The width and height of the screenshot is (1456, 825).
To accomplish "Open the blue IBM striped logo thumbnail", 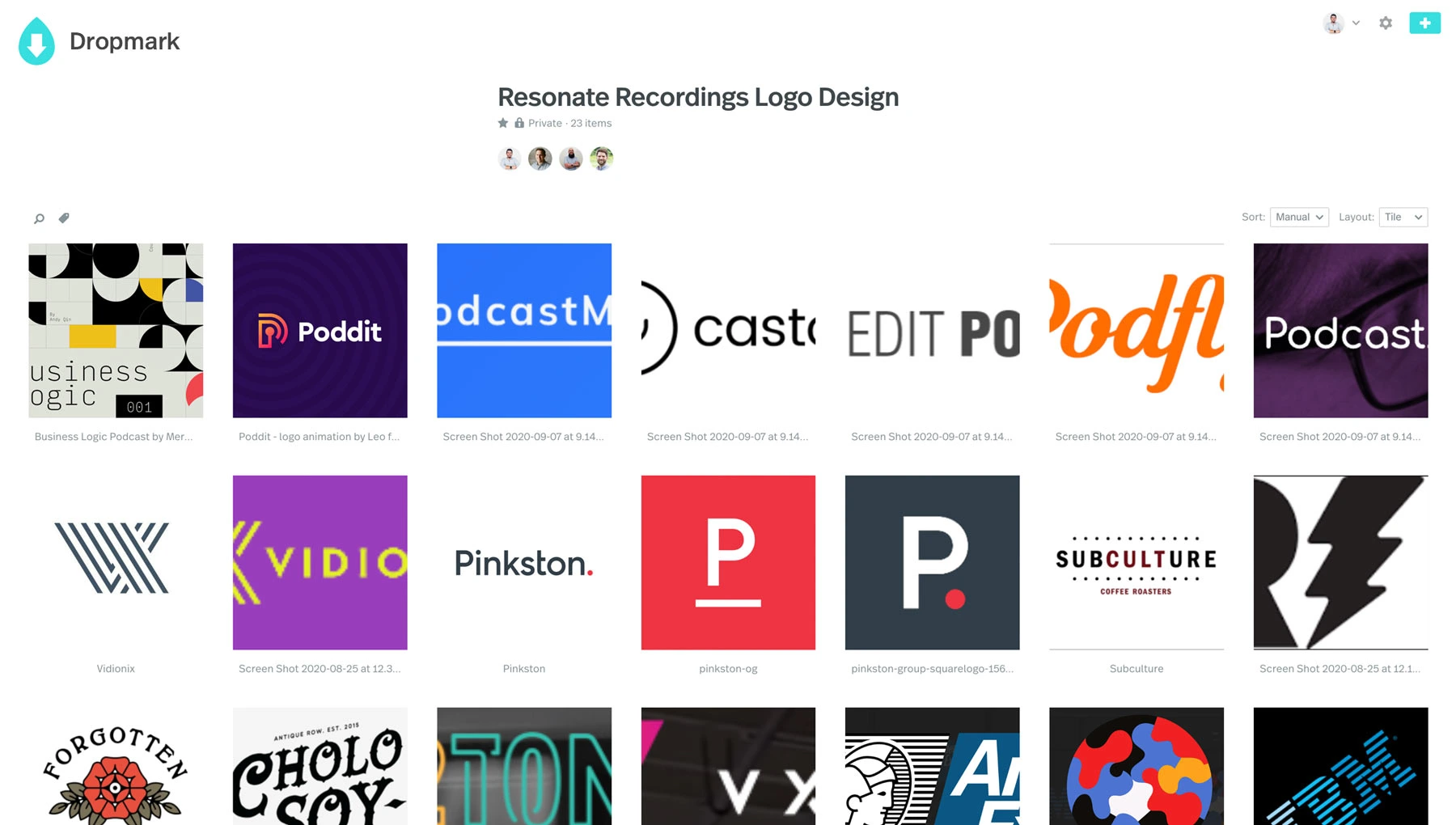I will click(1341, 767).
